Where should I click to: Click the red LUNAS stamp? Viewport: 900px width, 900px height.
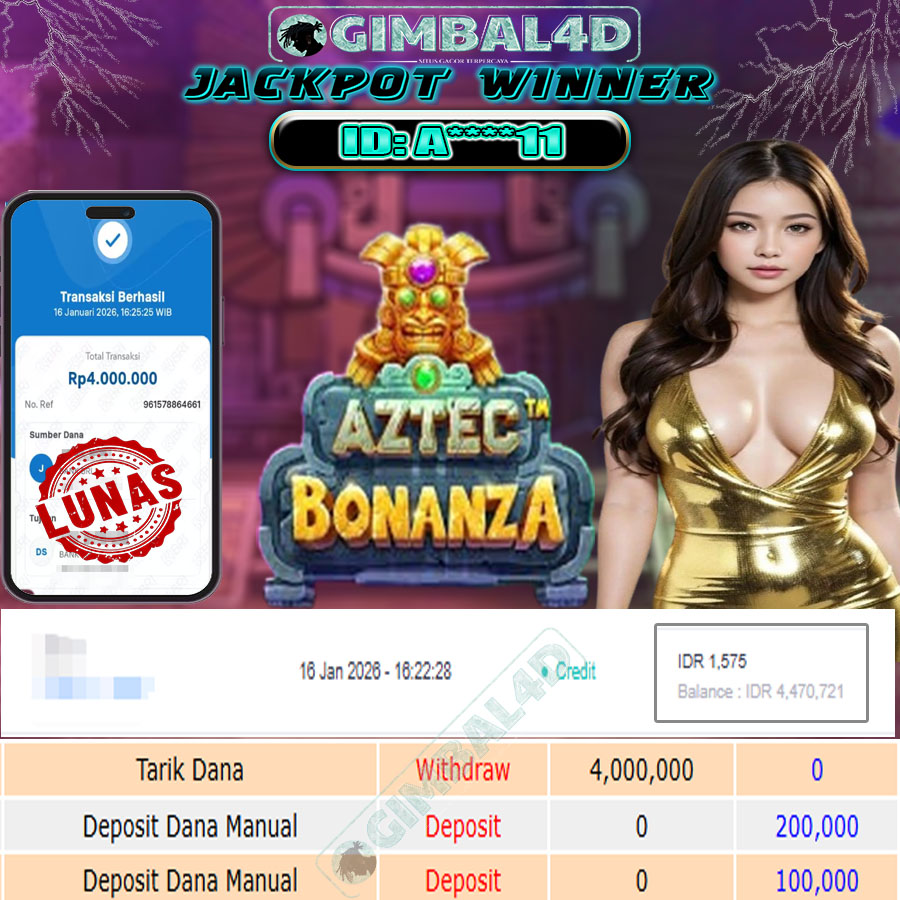pos(109,499)
